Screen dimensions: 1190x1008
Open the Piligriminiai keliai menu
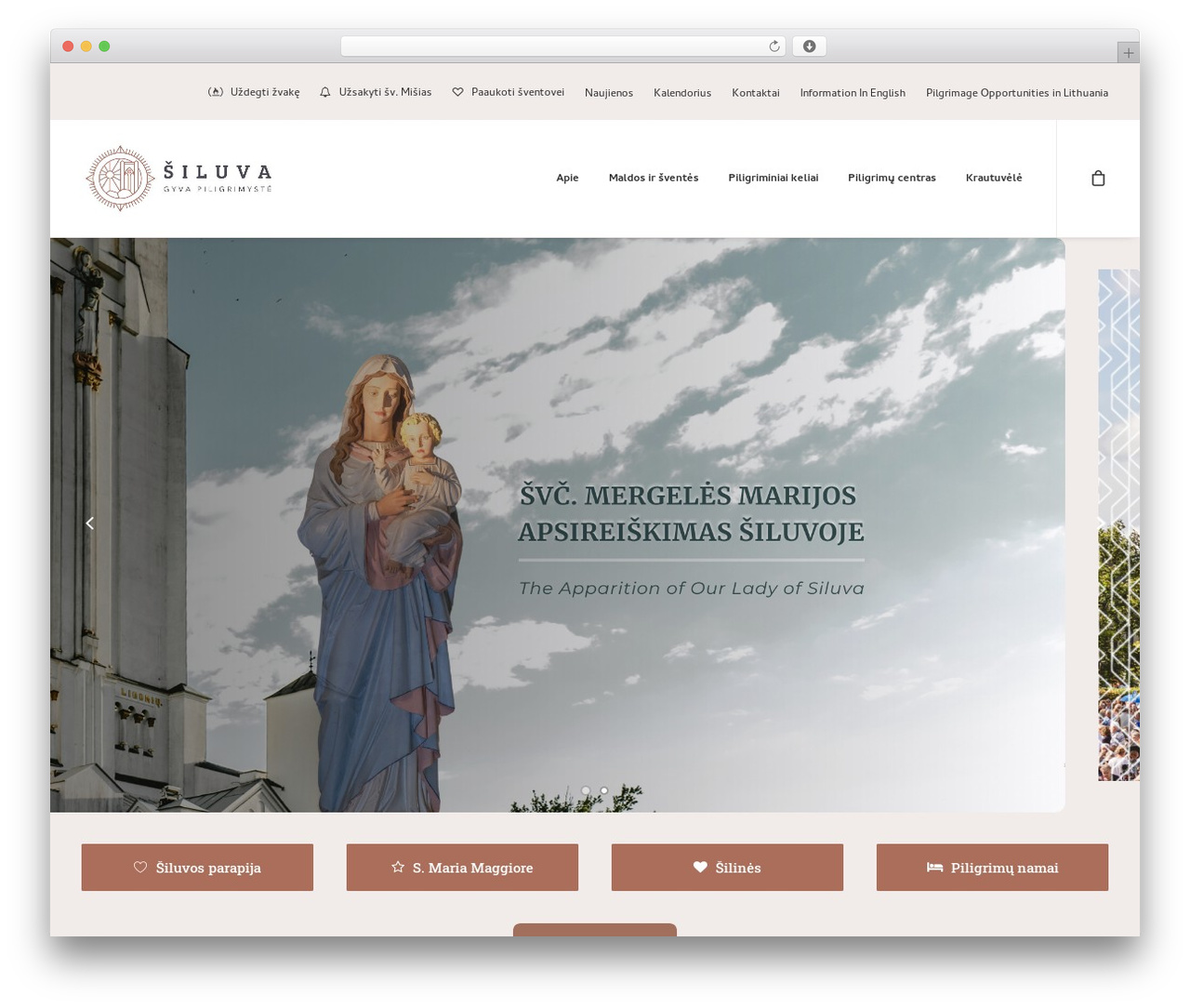click(x=773, y=178)
